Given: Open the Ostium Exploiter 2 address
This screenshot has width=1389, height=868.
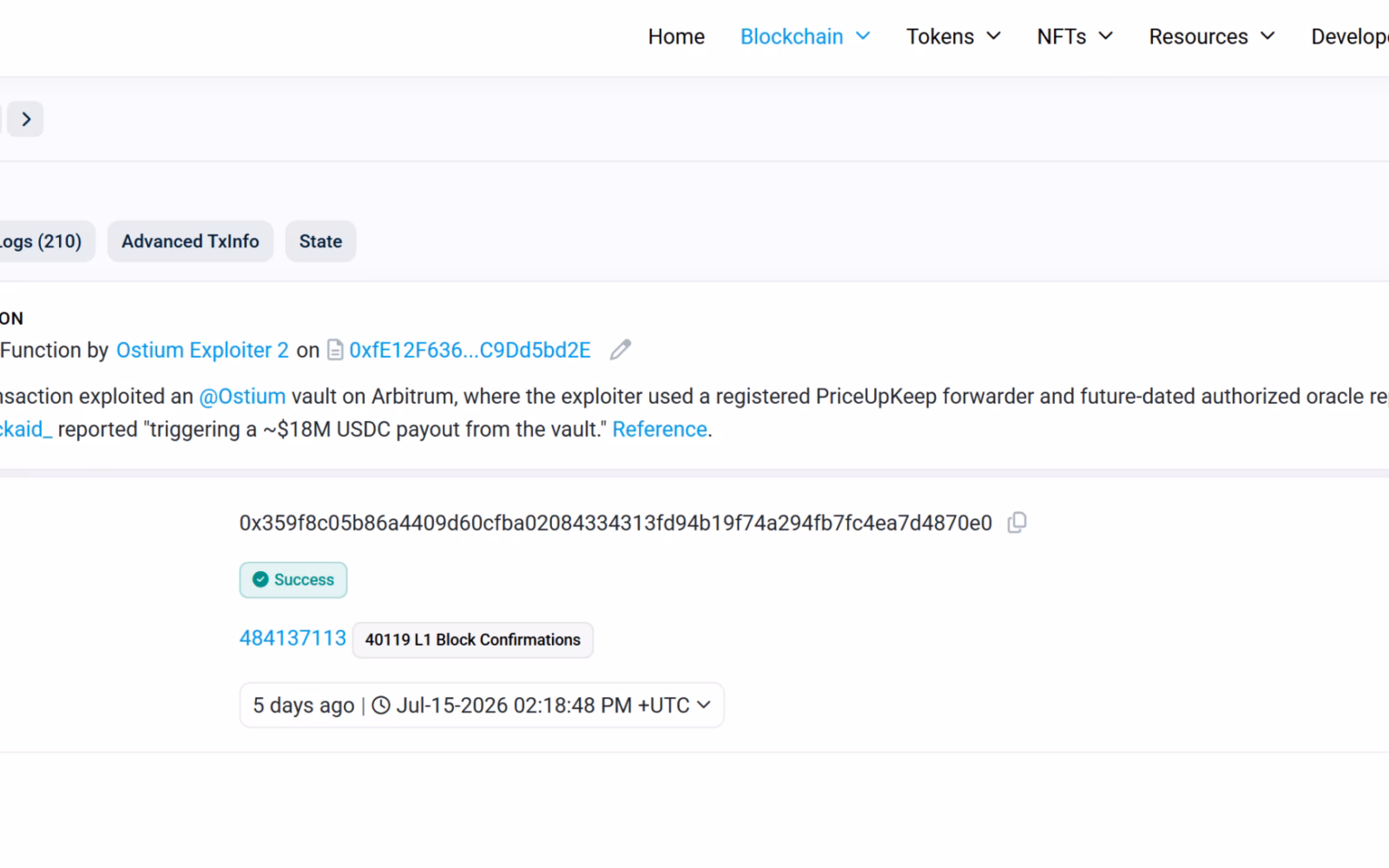Looking at the screenshot, I should click(x=202, y=350).
